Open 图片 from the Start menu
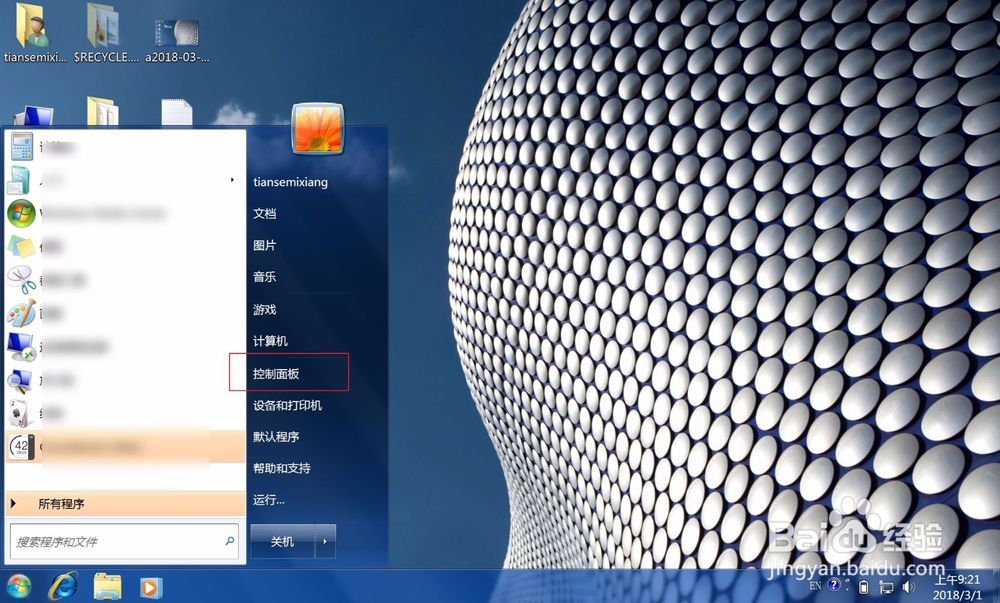1000x603 pixels. click(x=264, y=245)
